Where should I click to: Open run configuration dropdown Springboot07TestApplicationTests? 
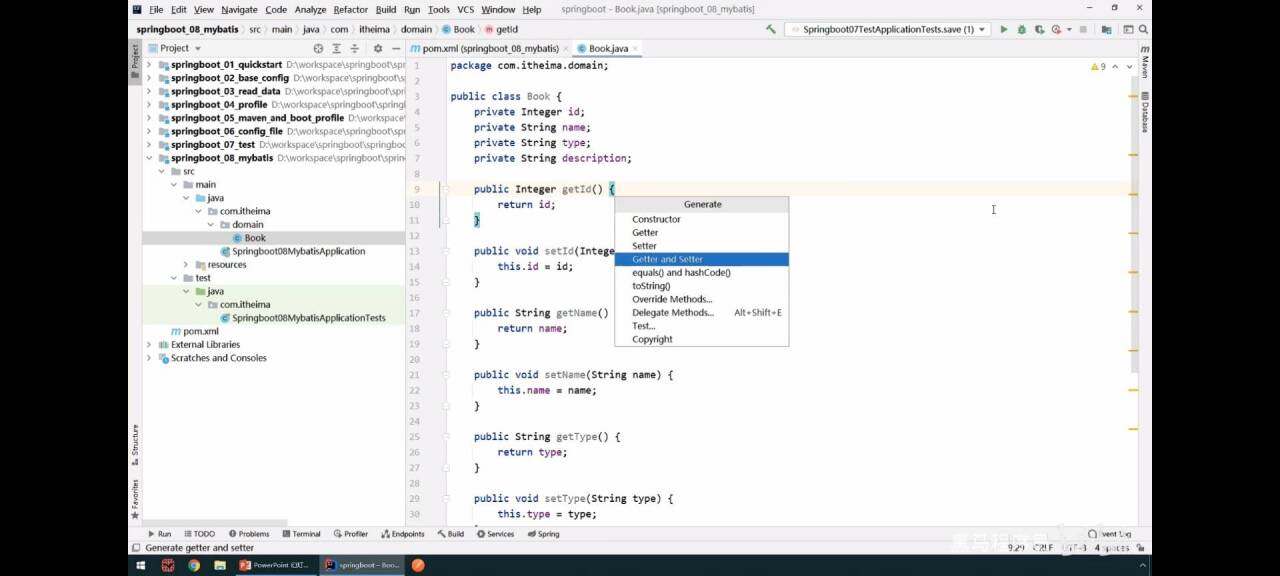tap(888, 29)
